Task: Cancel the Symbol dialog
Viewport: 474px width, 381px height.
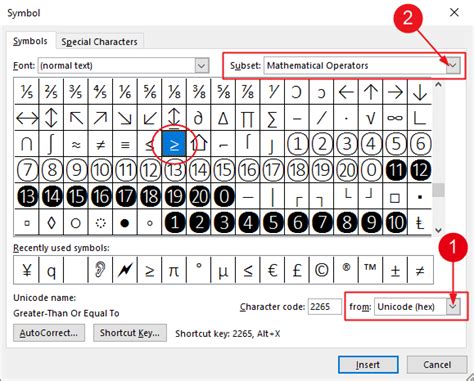Action: tap(437, 365)
